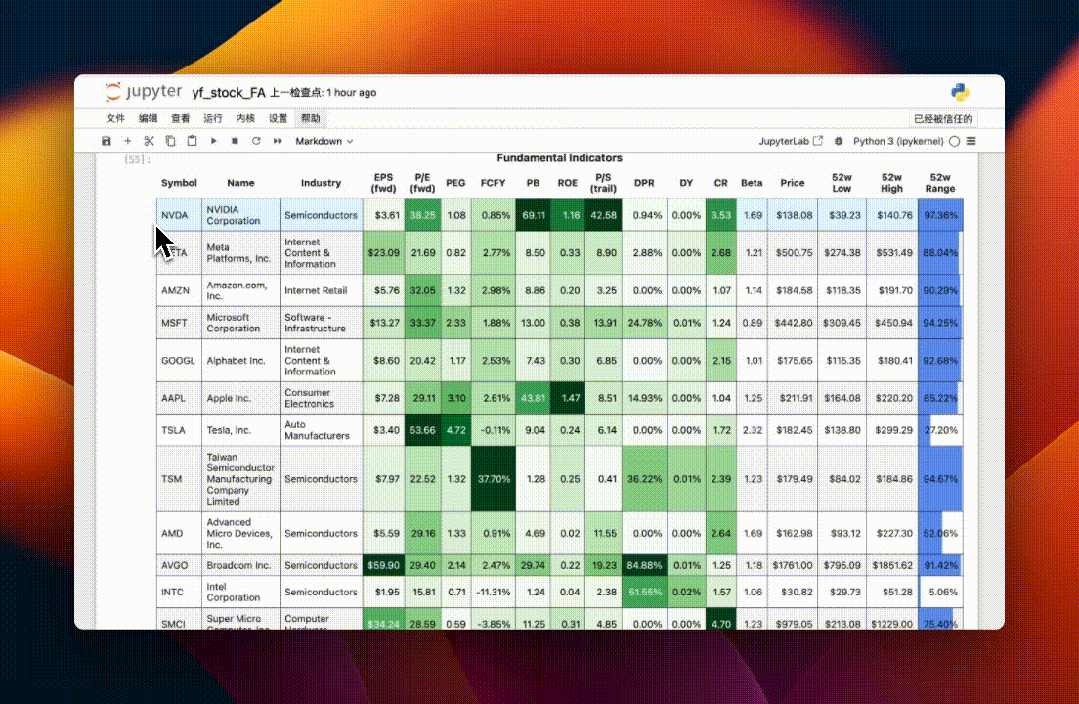1079x704 pixels.
Task: Paste a cell using the clipboard icon
Action: [x=192, y=141]
